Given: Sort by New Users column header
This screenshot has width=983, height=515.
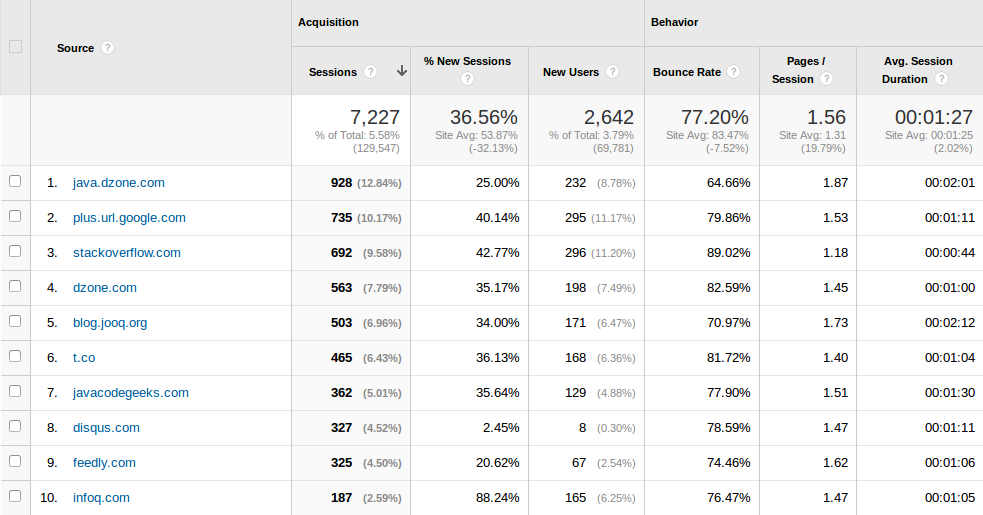Looking at the screenshot, I should pos(570,72).
